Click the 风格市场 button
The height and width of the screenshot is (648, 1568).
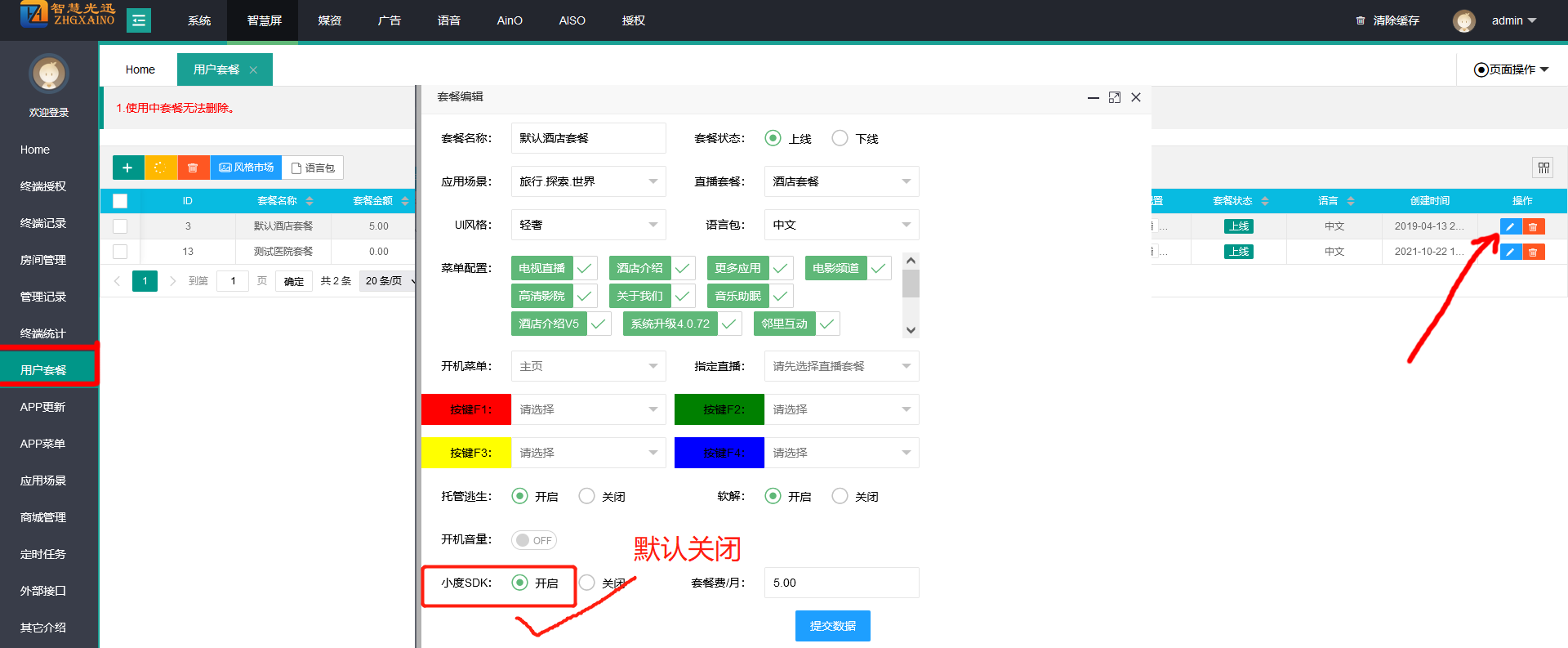(246, 168)
